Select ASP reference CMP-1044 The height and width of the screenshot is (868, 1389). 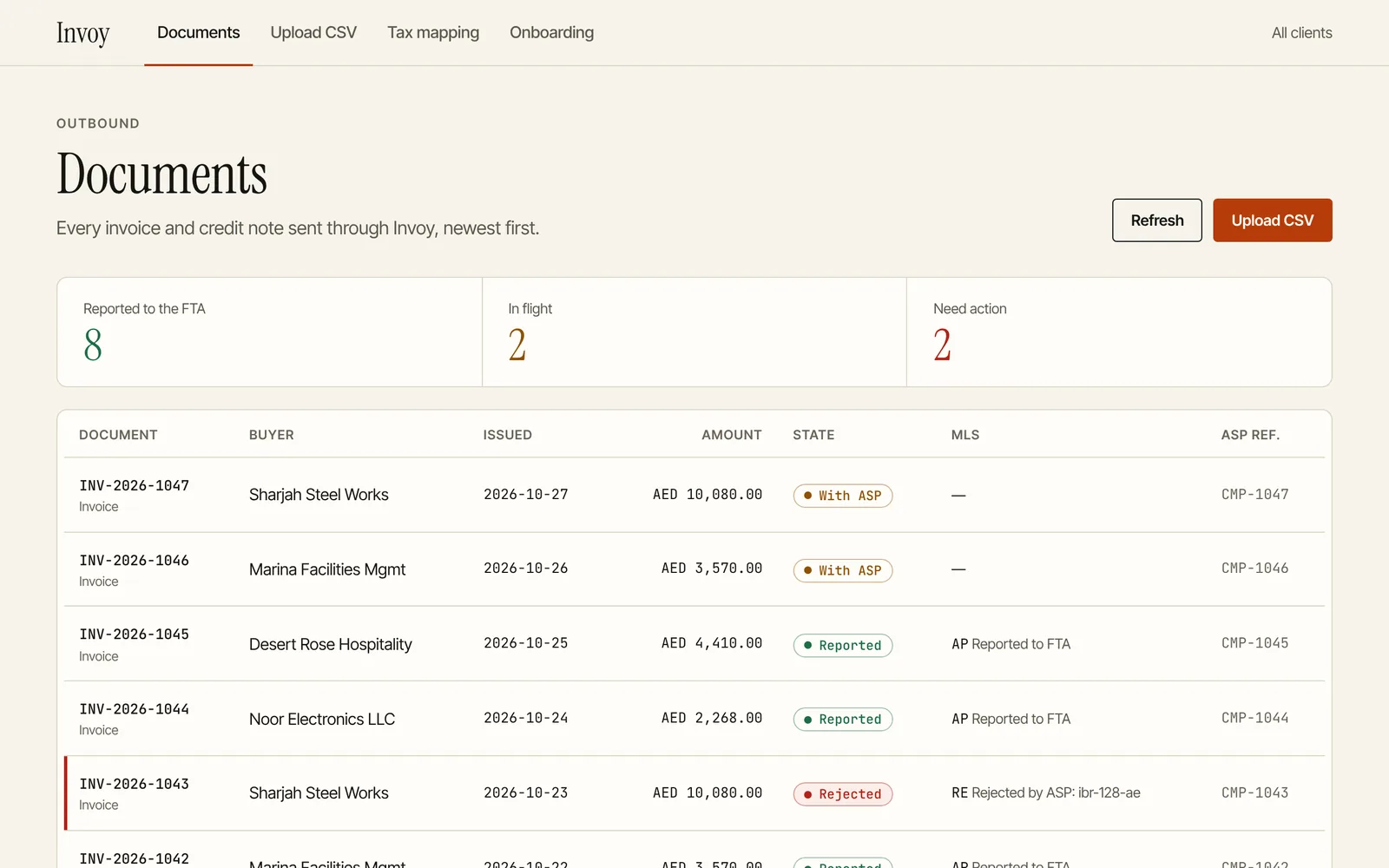click(x=1254, y=718)
